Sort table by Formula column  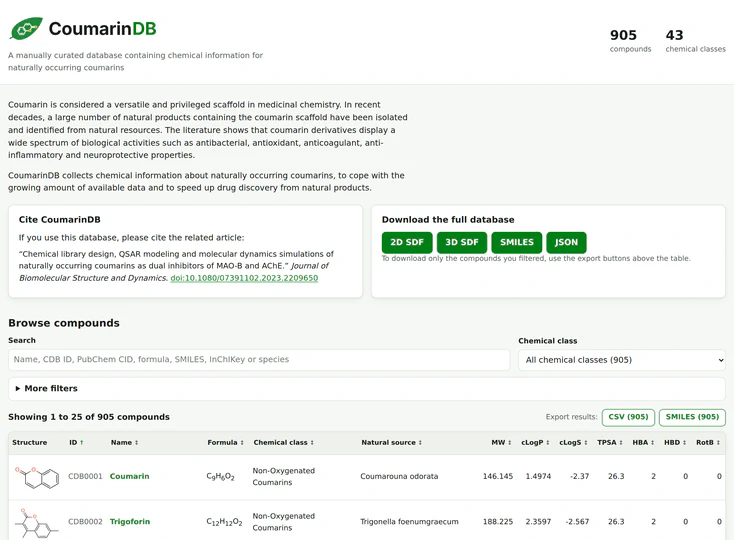226,442
